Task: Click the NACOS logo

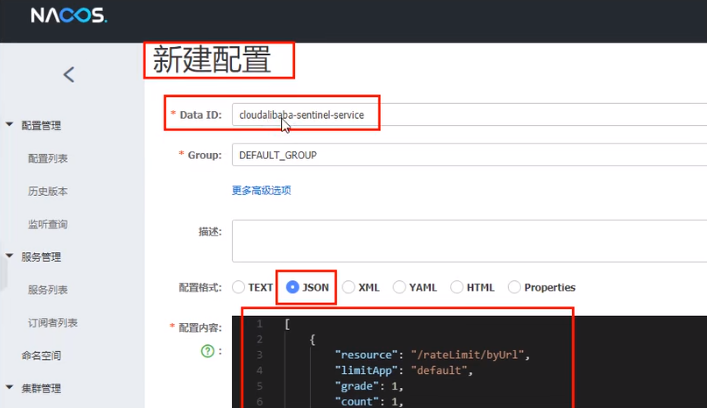Action: pyautogui.click(x=68, y=16)
